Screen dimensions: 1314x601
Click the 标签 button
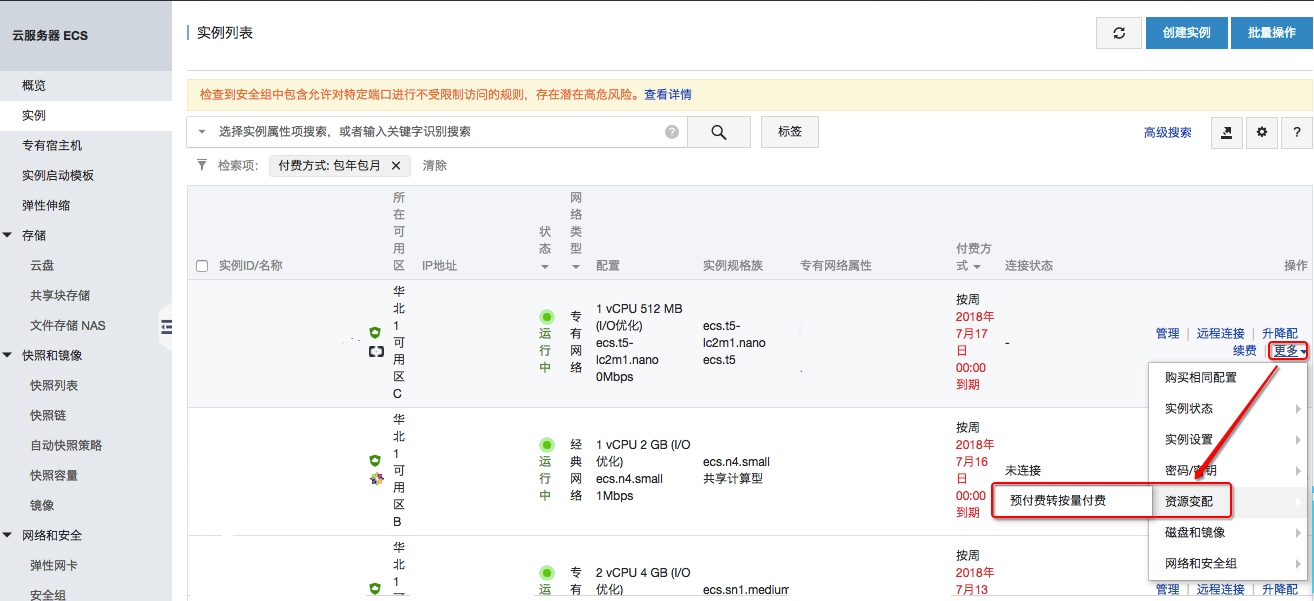click(x=790, y=132)
